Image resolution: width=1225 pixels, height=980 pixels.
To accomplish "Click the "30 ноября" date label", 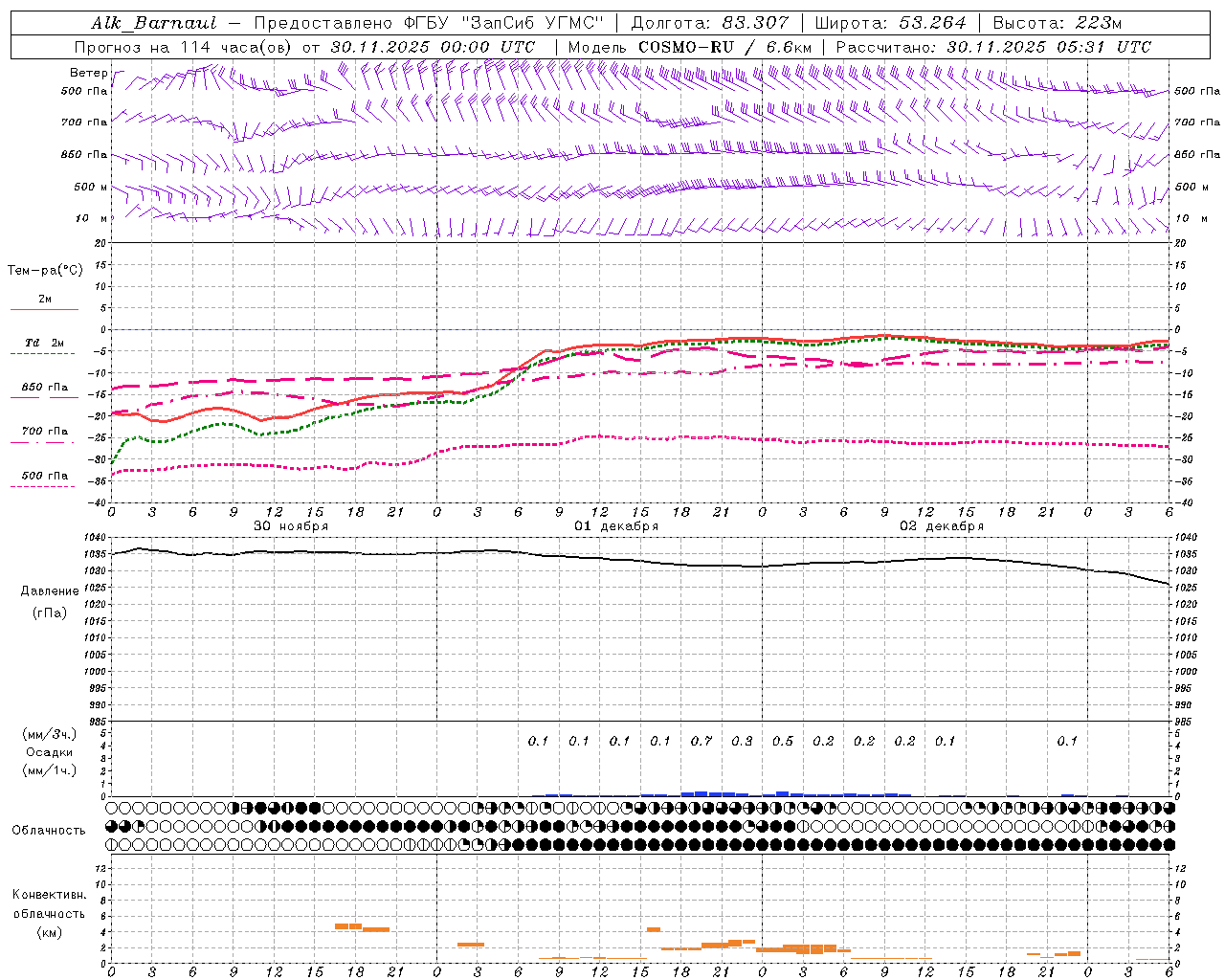I will [x=291, y=526].
